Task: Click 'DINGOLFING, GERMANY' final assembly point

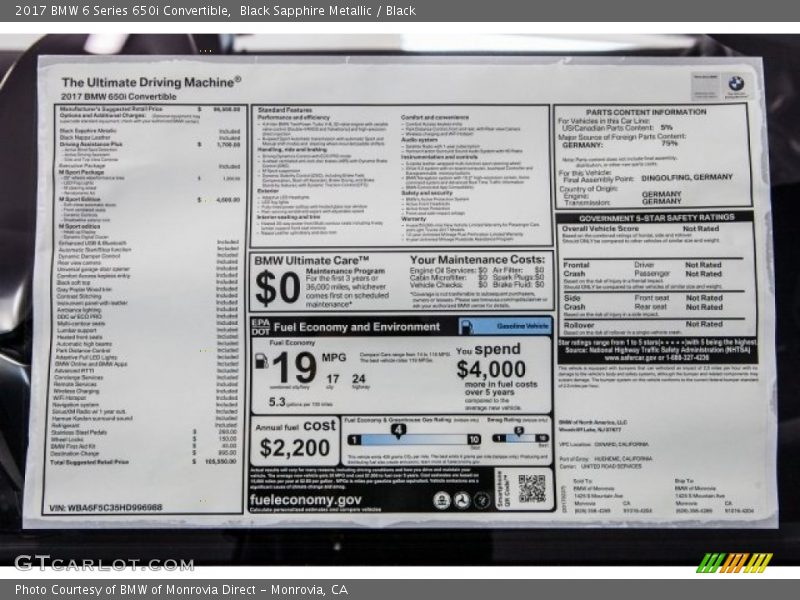Action: pos(687,178)
